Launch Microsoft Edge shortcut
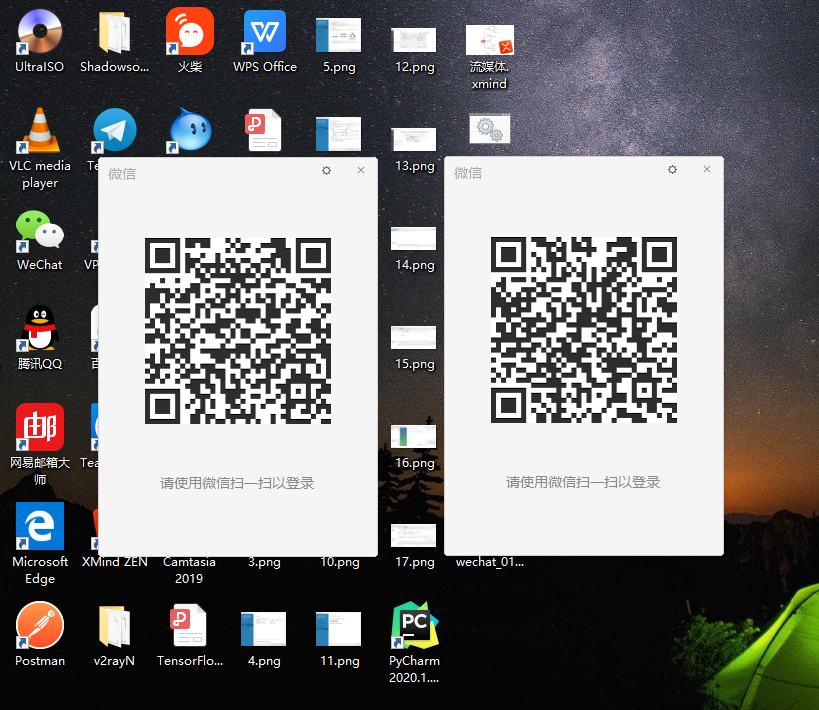The height and width of the screenshot is (710, 819). click(x=40, y=526)
